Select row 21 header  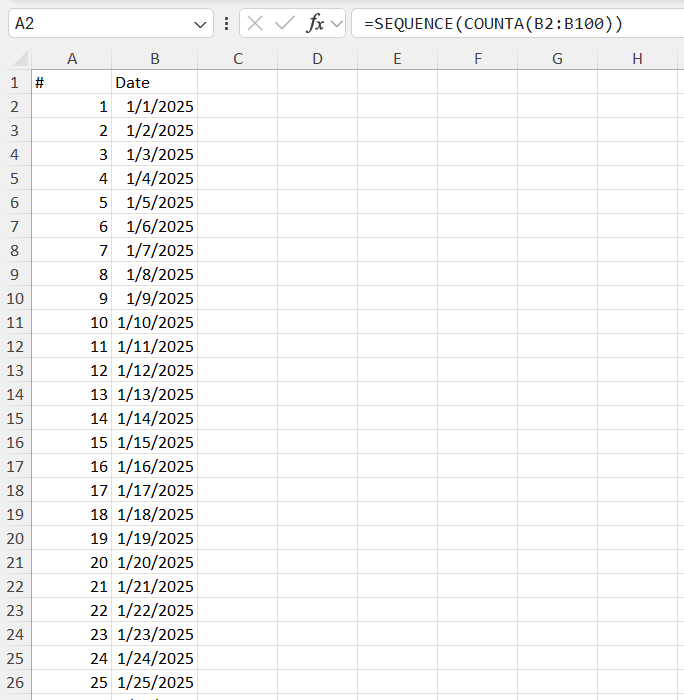pos(15,562)
